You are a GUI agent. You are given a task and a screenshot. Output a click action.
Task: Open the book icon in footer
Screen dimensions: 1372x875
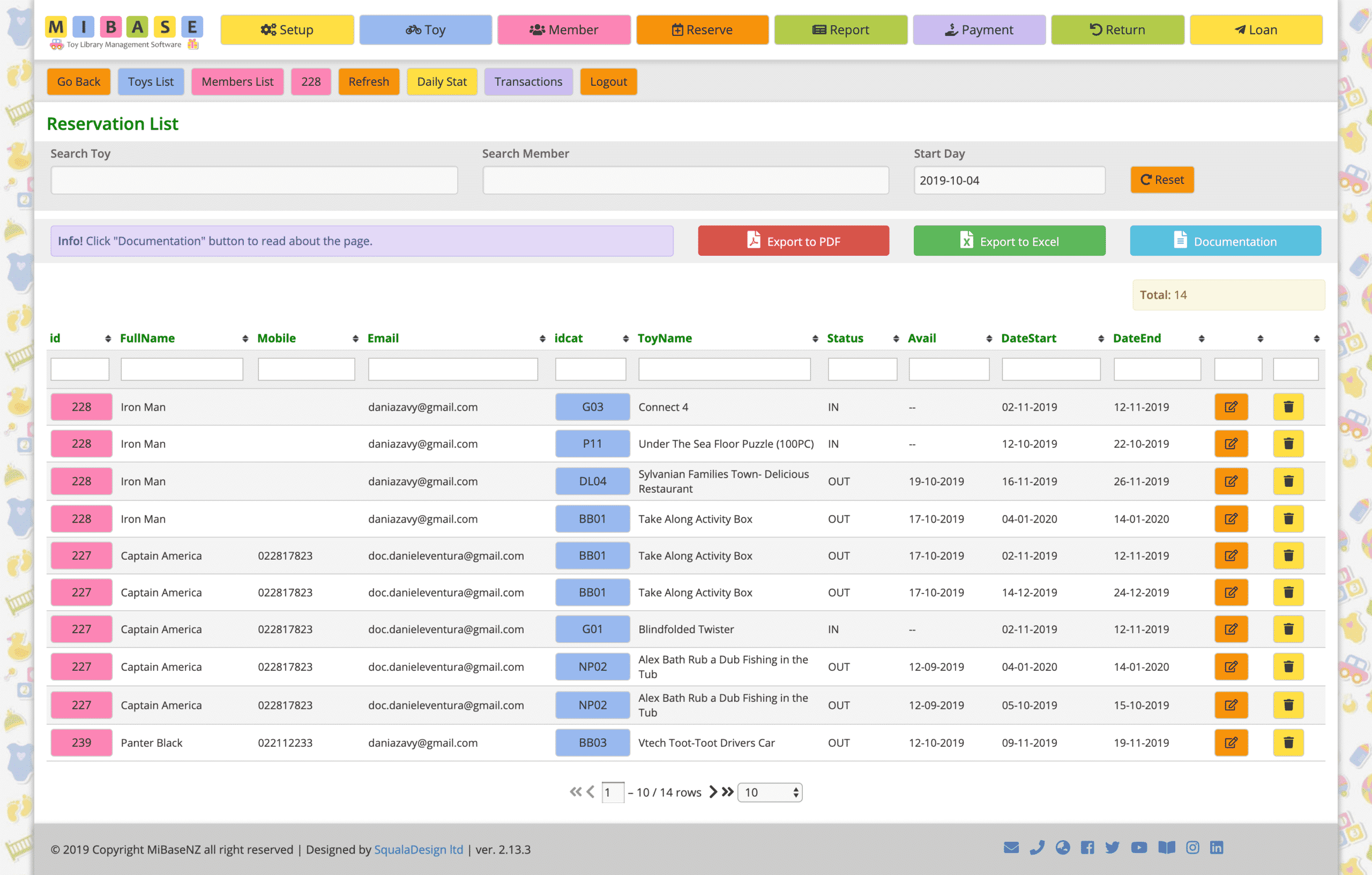coord(1166,848)
